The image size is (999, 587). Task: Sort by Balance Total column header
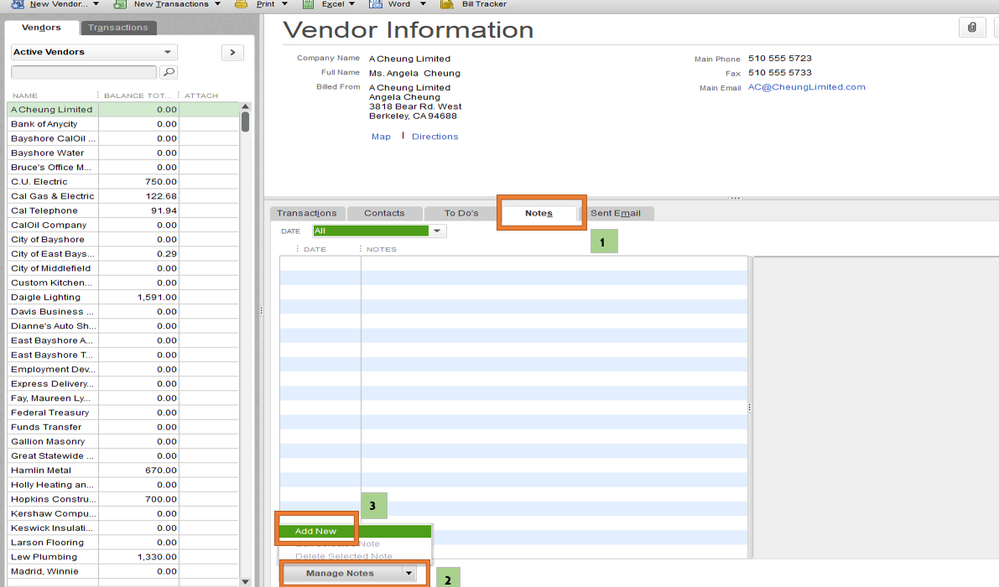click(x=138, y=95)
